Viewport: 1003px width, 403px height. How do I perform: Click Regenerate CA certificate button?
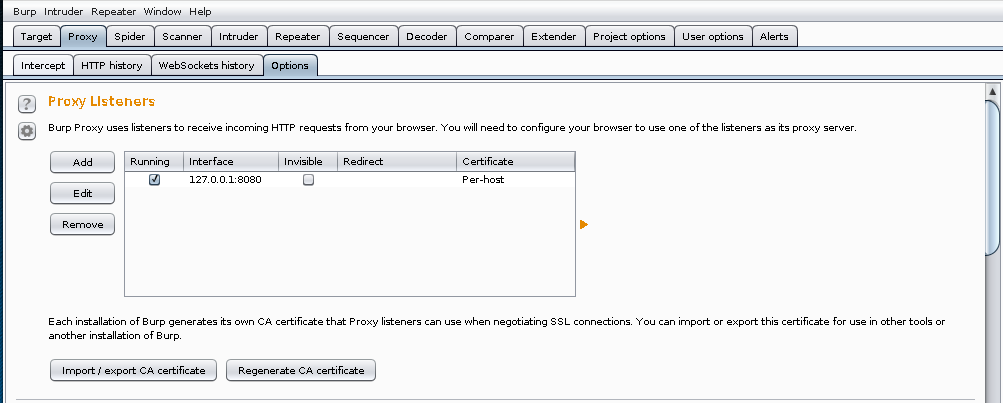301,370
